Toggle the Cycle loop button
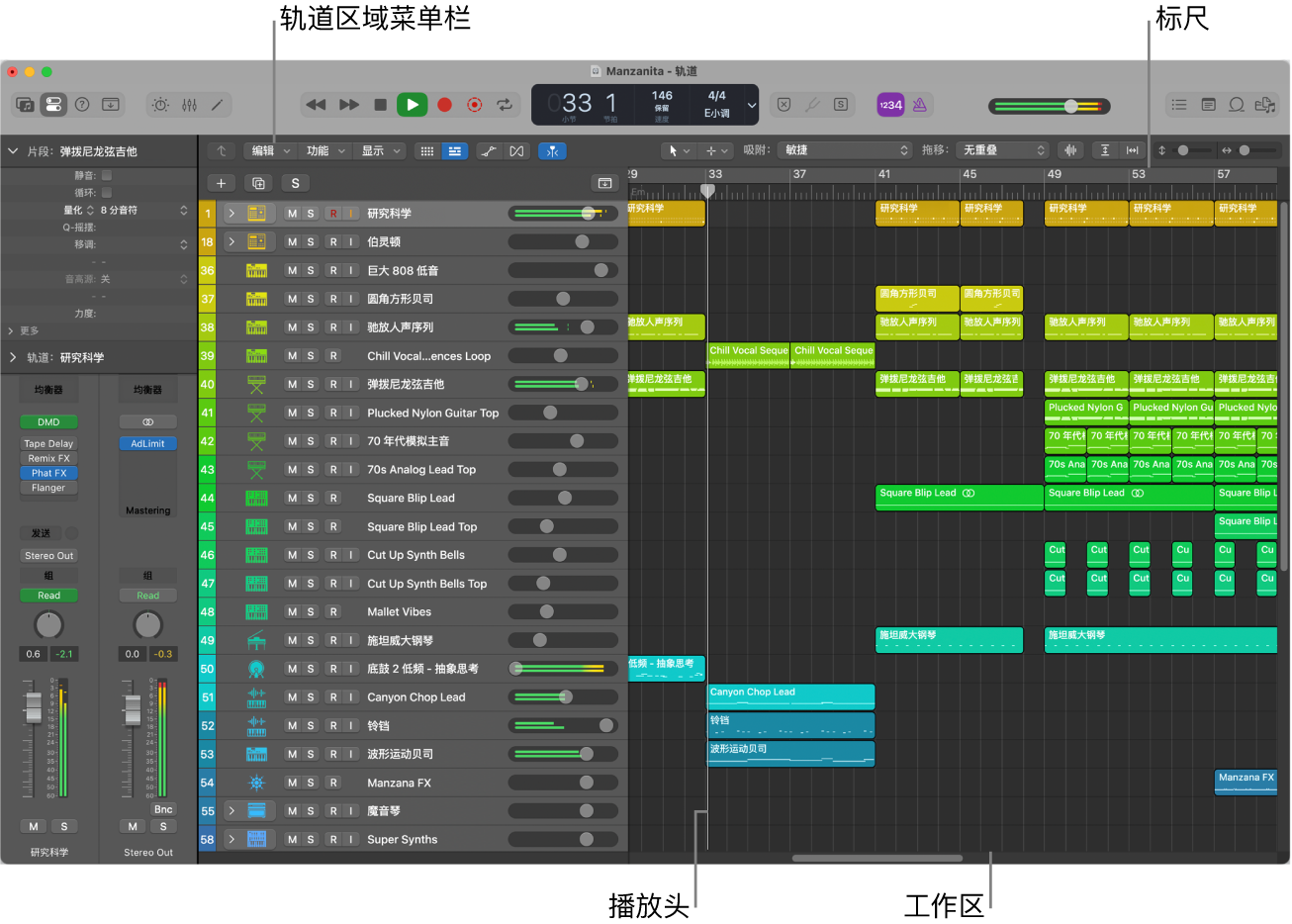The width and height of the screenshot is (1292, 924). click(505, 104)
